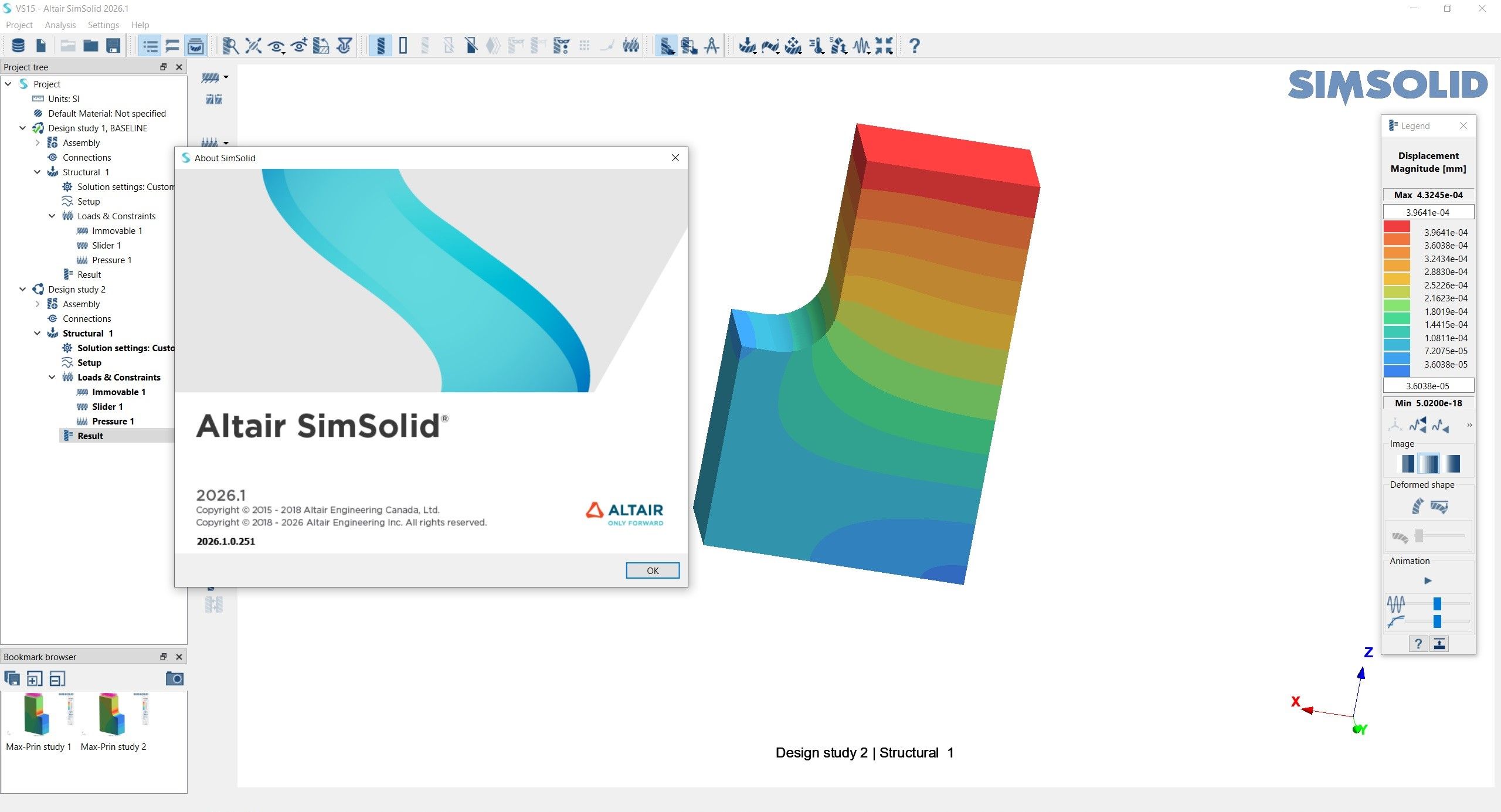Click the four-arrows converge toolbar icon
Image resolution: width=1501 pixels, height=812 pixels.
click(x=884, y=45)
